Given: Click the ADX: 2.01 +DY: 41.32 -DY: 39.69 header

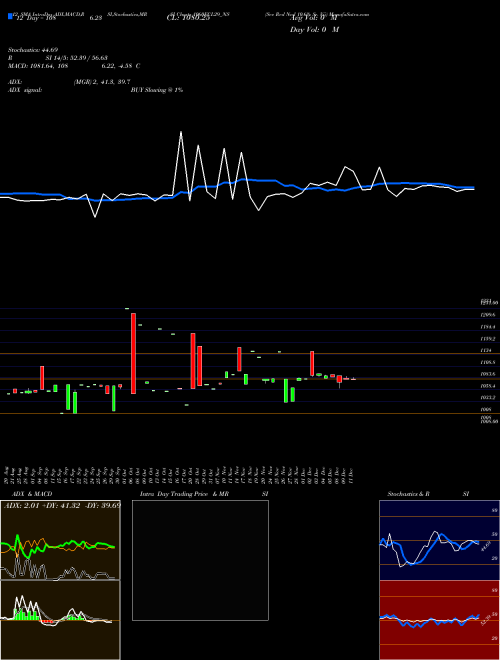Looking at the screenshot, I should pyautogui.click(x=62, y=505).
